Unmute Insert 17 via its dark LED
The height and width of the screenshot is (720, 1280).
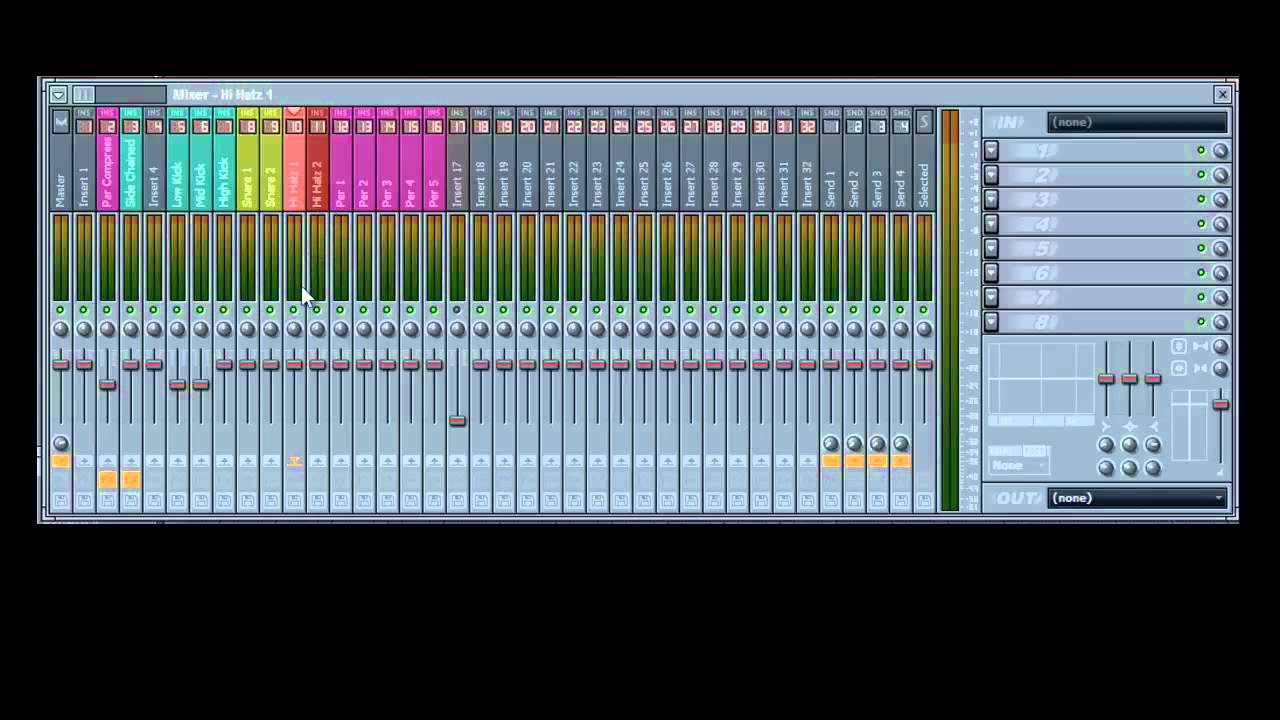tap(457, 310)
